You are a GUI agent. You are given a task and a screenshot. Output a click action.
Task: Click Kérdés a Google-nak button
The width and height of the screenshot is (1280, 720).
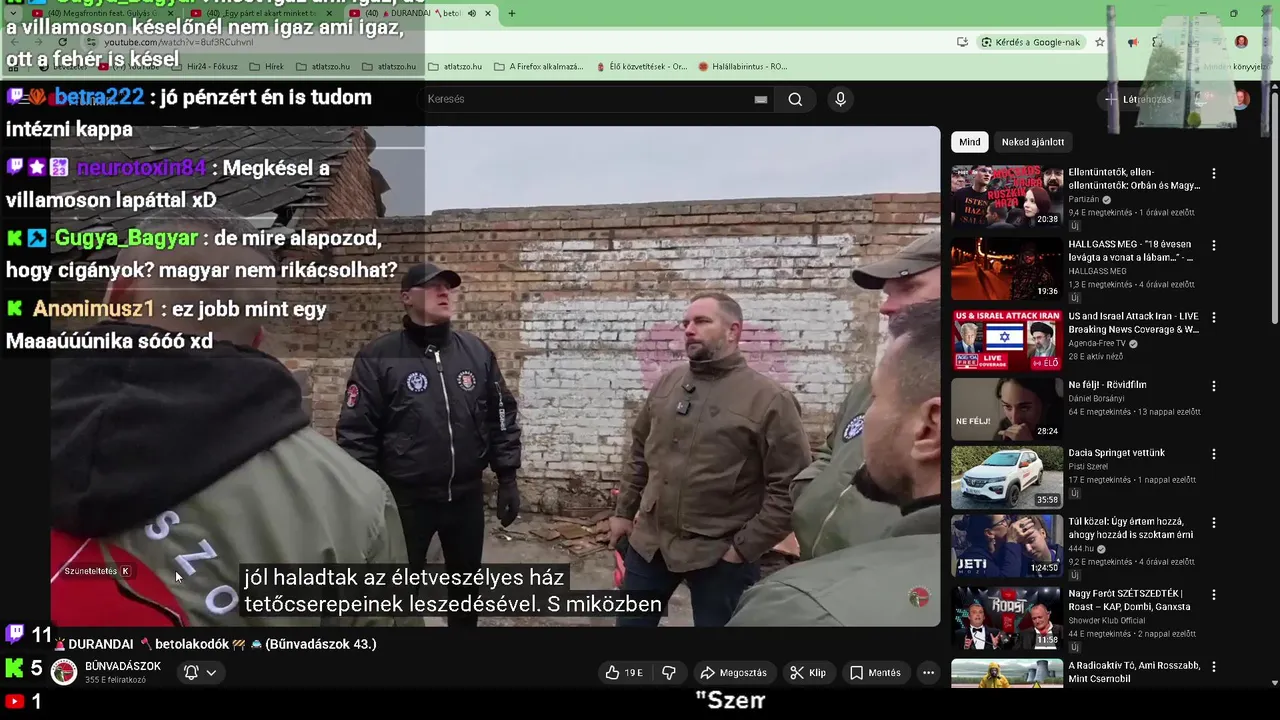[x=1031, y=42]
